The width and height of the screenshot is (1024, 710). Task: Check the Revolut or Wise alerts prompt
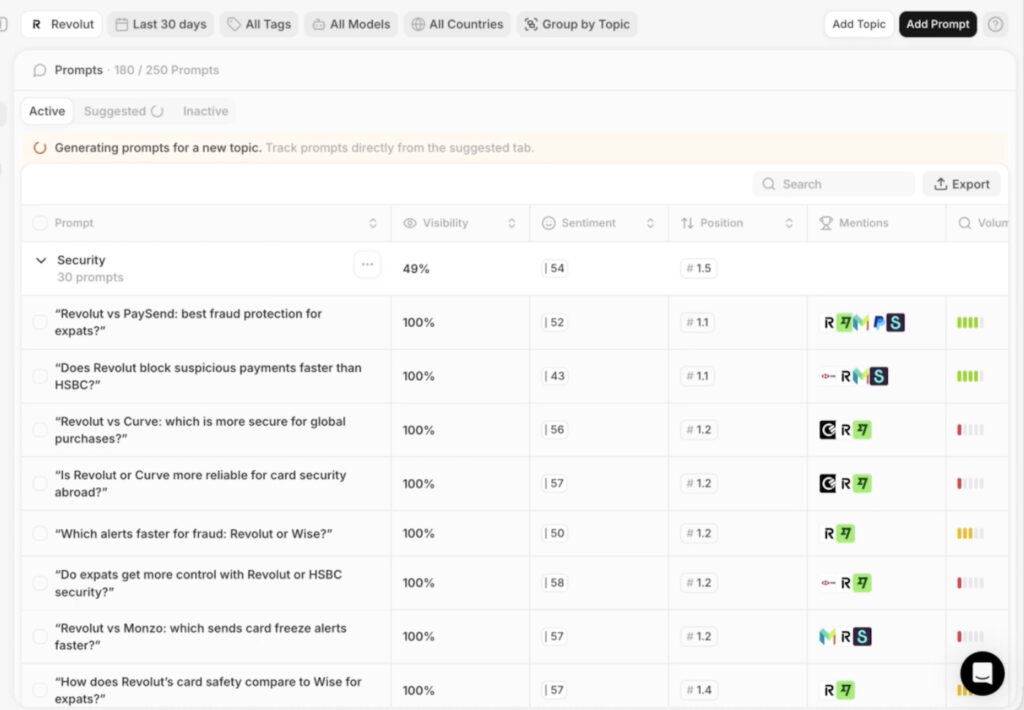coord(40,534)
